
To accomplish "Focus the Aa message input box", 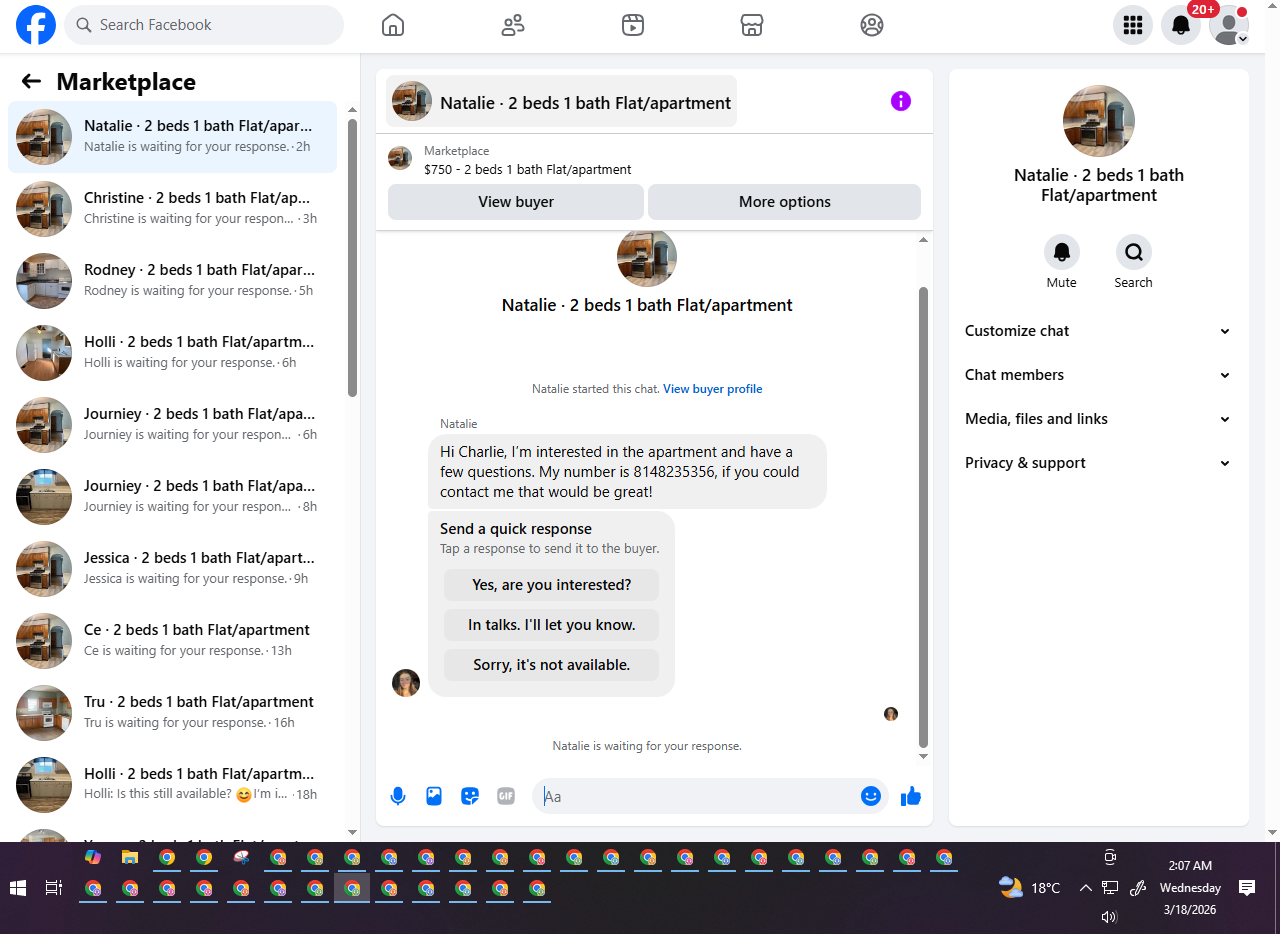I will pyautogui.click(x=700, y=797).
